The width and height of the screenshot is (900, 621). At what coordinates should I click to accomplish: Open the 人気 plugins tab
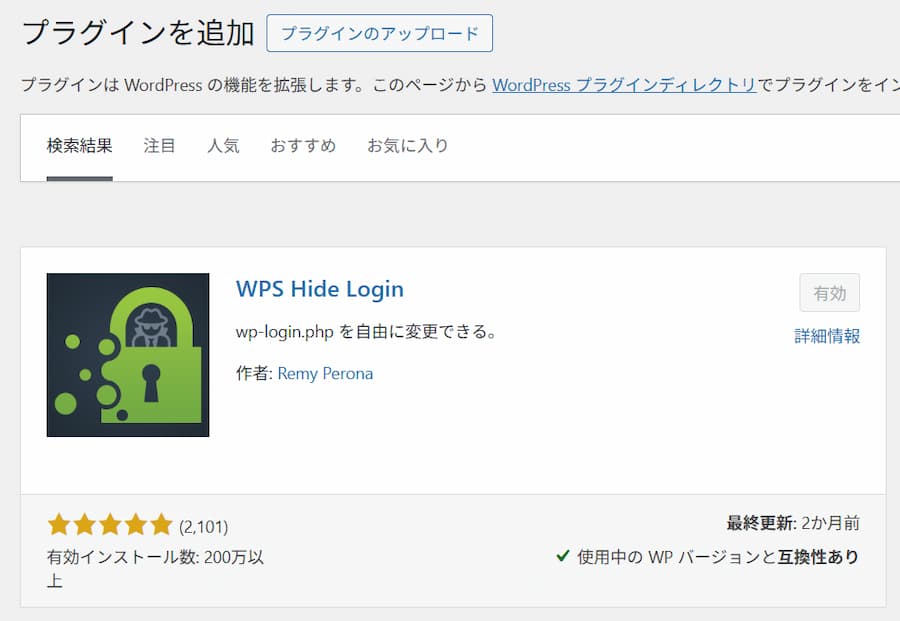224,145
